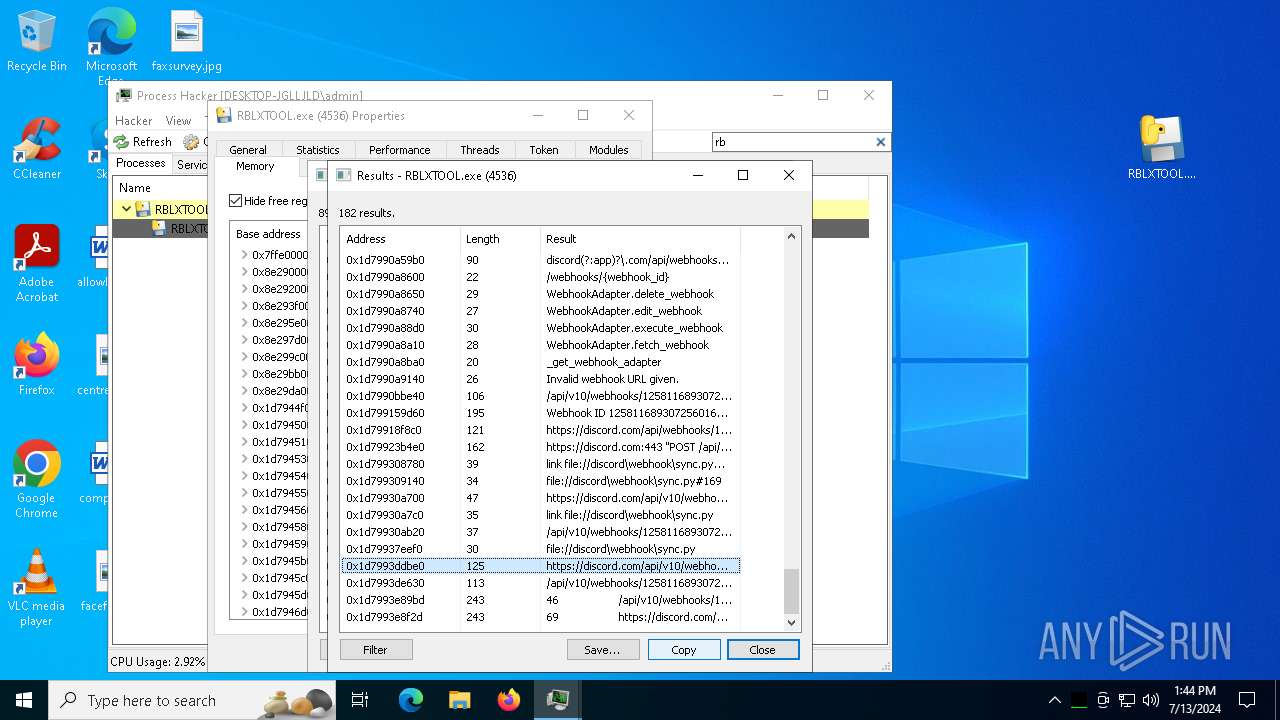The image size is (1280, 720).
Task: Sort results by Address column
Action: [400, 239]
